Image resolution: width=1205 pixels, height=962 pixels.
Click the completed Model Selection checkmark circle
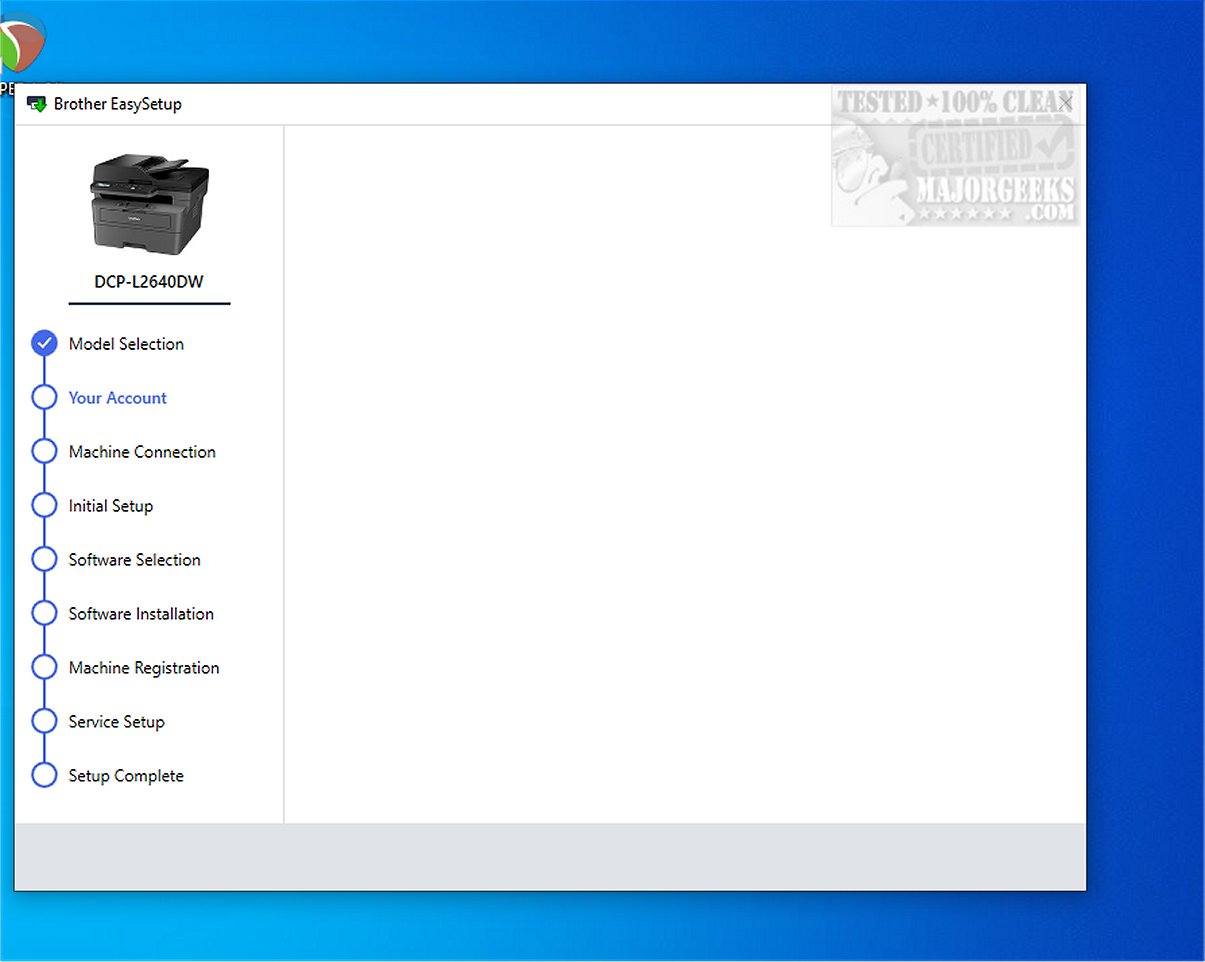pos(44,344)
